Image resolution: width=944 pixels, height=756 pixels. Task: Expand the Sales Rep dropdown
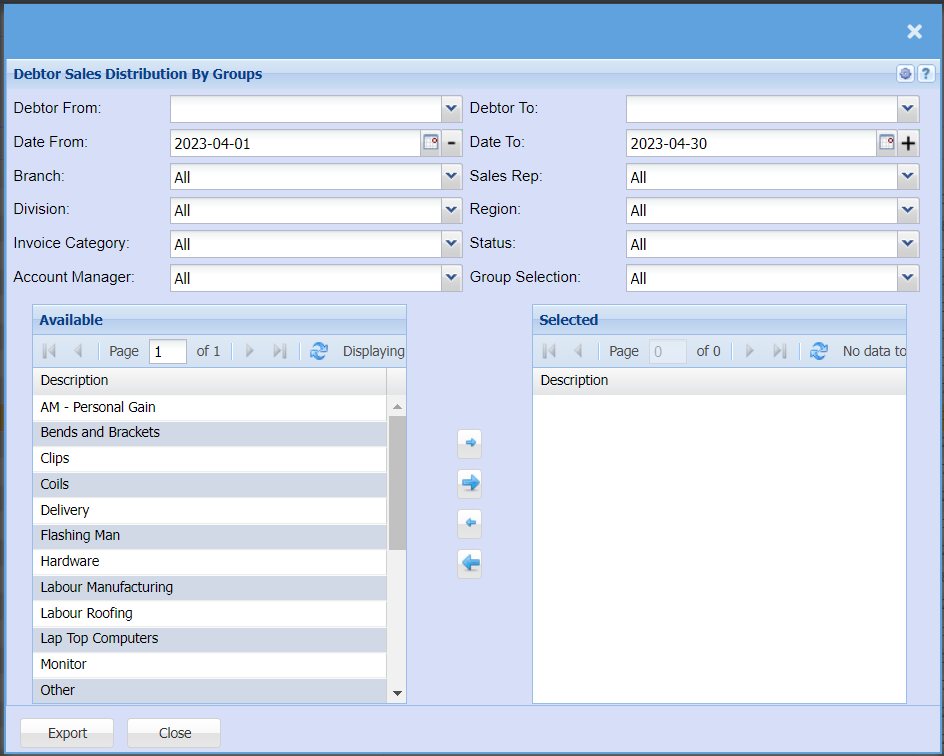tap(908, 177)
